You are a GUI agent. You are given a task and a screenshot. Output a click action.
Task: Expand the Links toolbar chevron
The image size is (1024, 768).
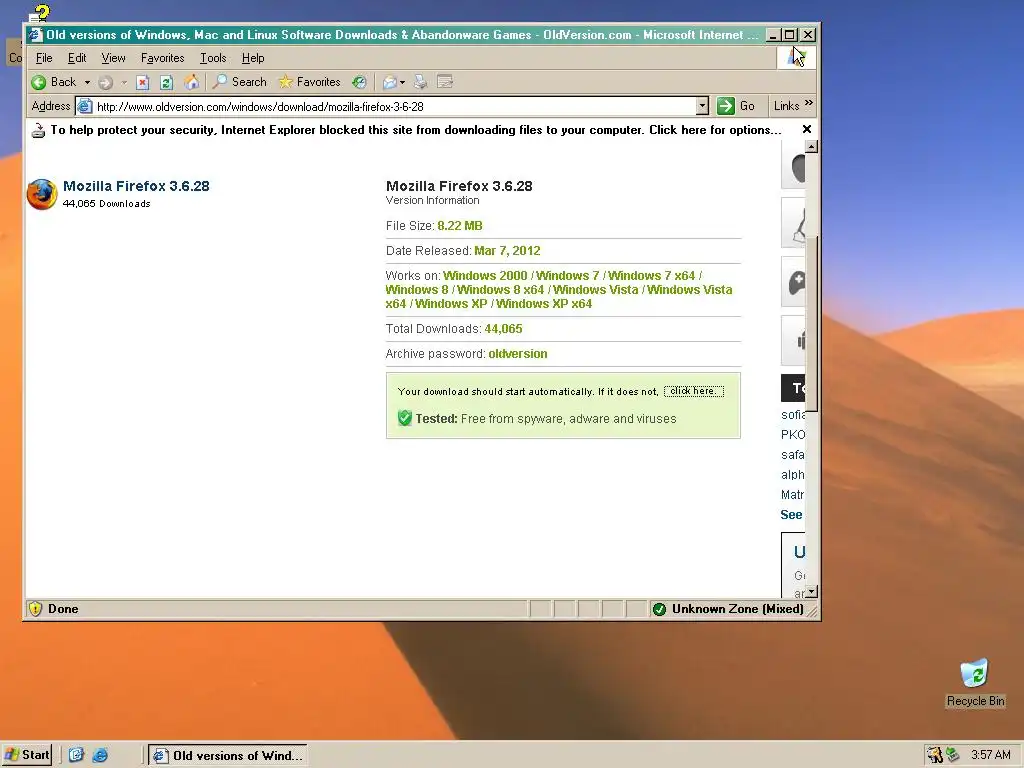click(808, 104)
